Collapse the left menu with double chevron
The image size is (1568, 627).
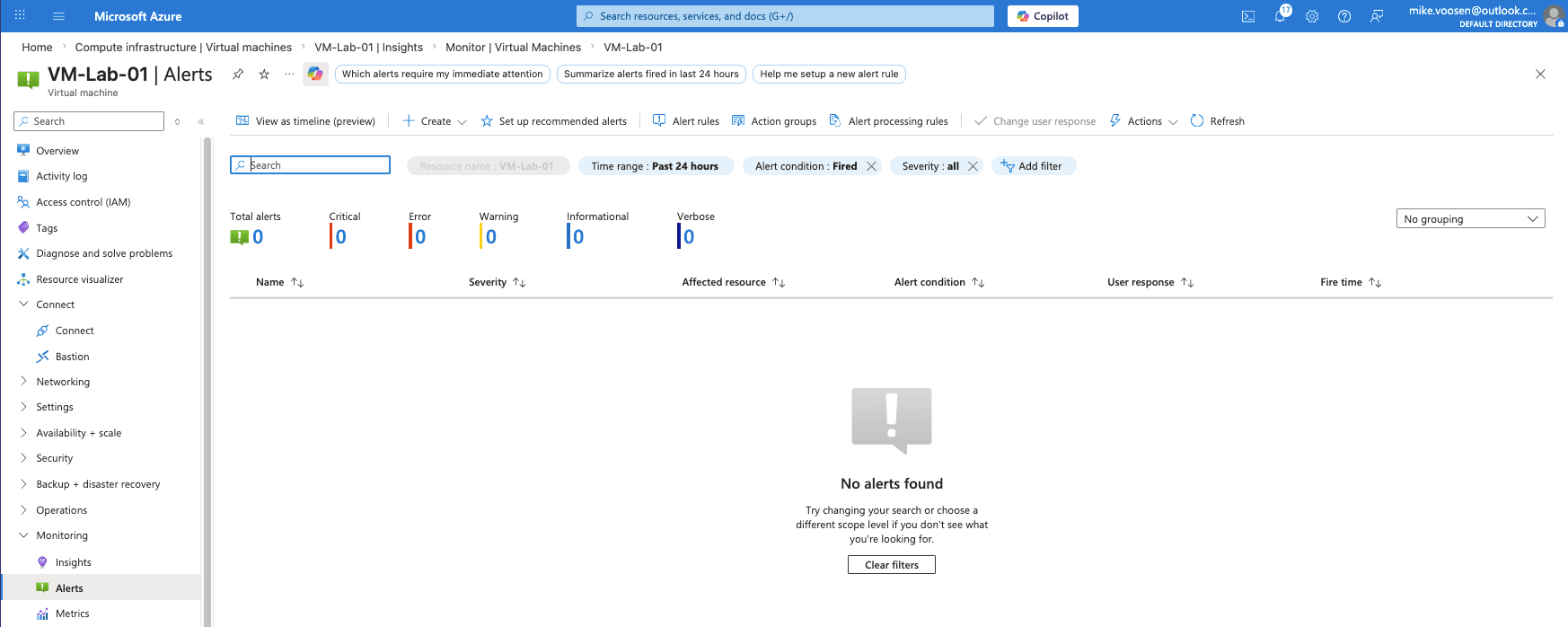pos(201,121)
